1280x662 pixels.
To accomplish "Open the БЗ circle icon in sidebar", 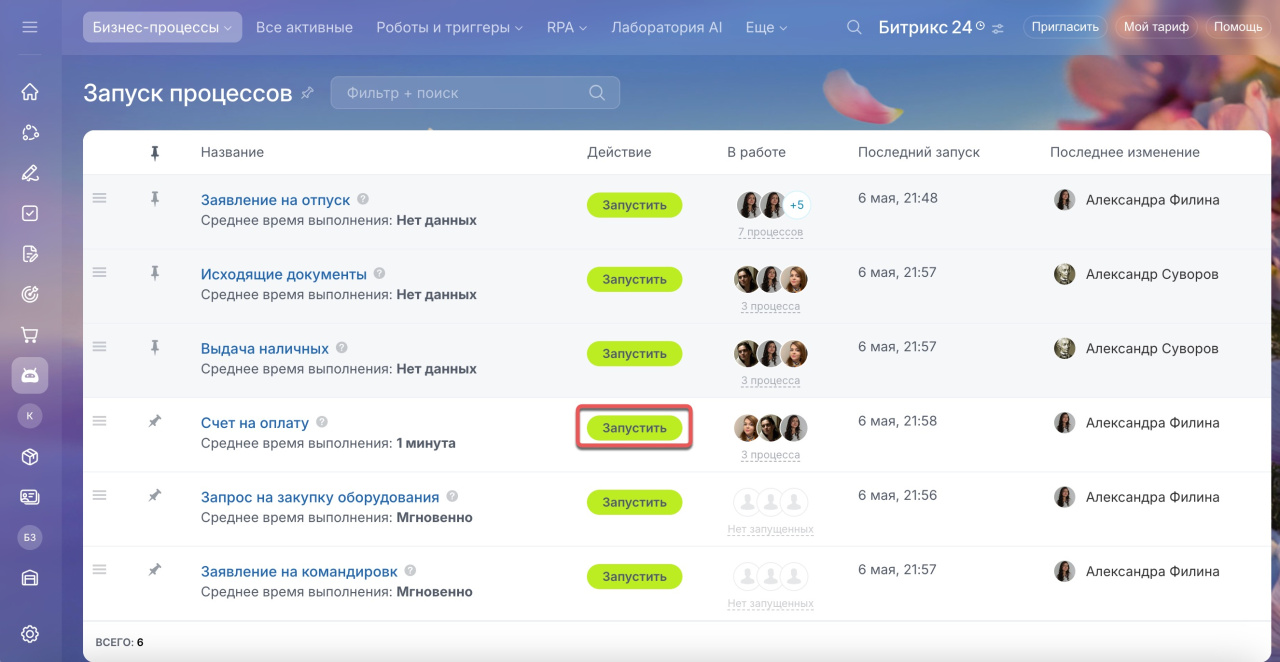I will coord(30,537).
